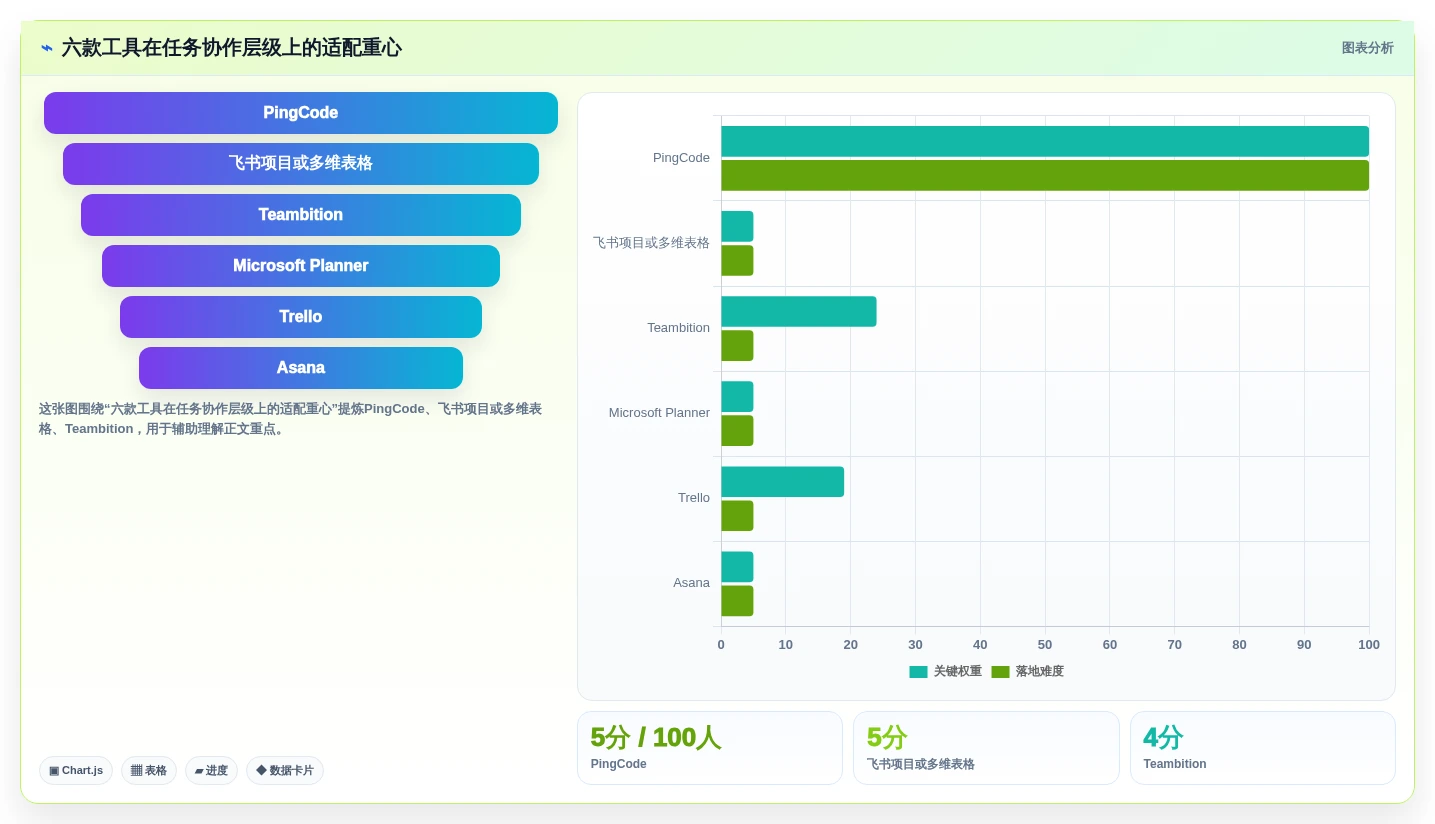Click the Asana y-axis label
This screenshot has height=824, width=1435.
(x=691, y=583)
